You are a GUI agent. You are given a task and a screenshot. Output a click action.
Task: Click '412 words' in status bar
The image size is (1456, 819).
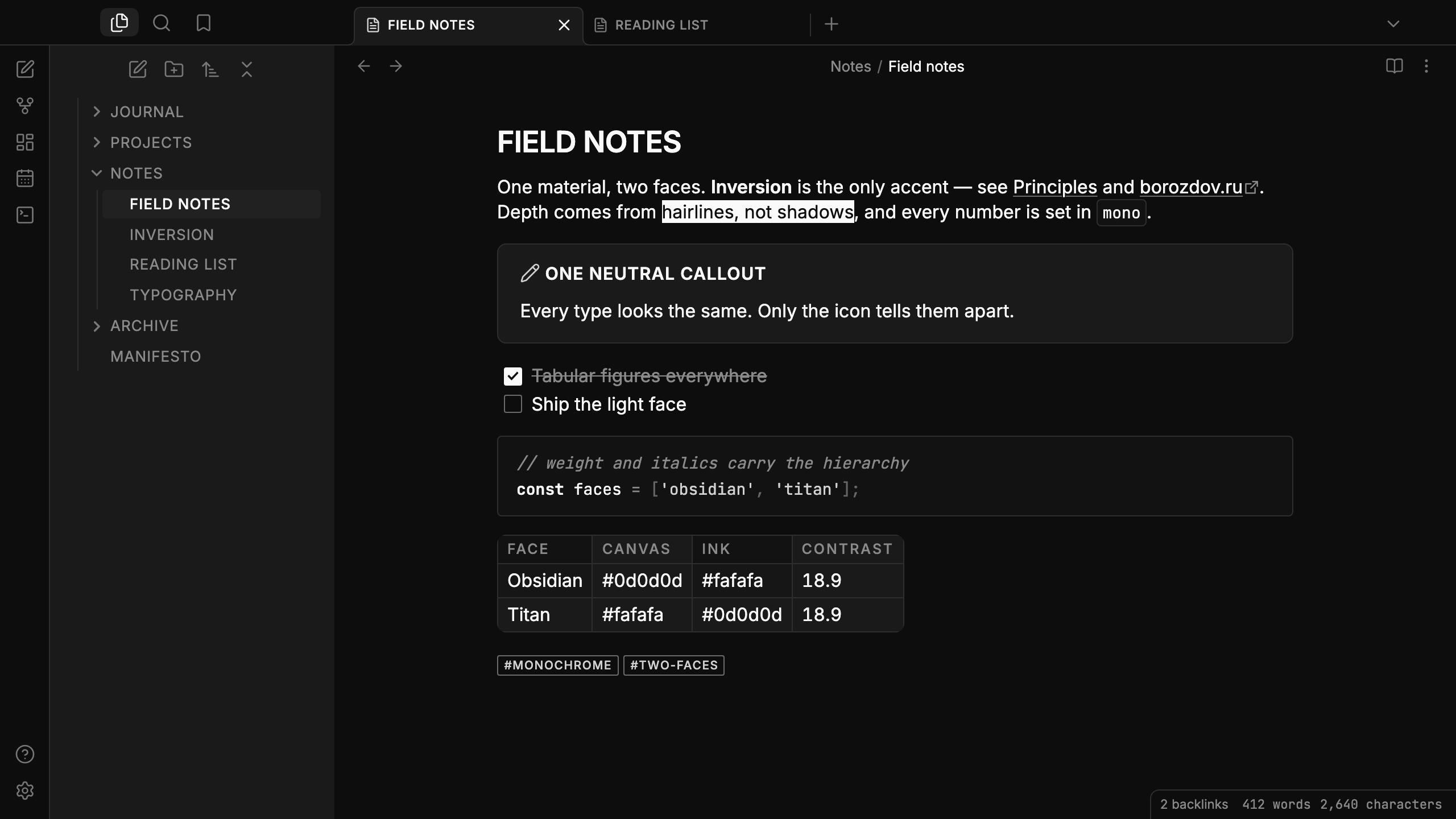point(1276,804)
